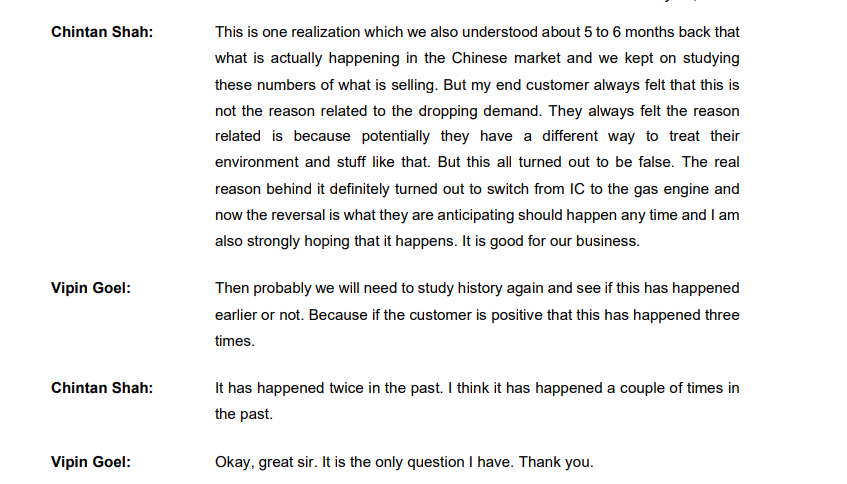847x484 pixels.
Task: Click the word "times." ending Vipin's reply
Action: [x=233, y=340]
